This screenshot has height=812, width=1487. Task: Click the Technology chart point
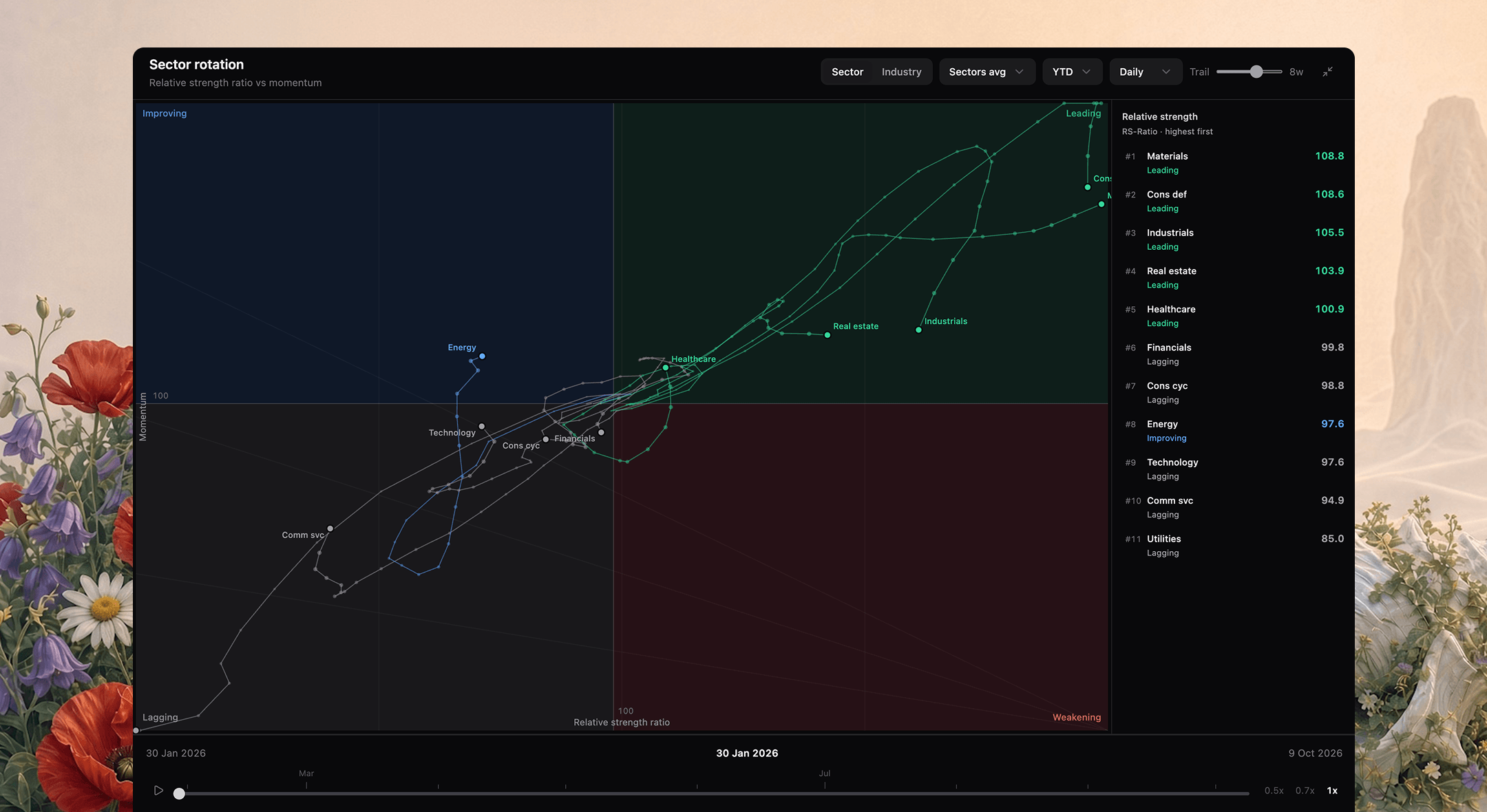tap(482, 427)
